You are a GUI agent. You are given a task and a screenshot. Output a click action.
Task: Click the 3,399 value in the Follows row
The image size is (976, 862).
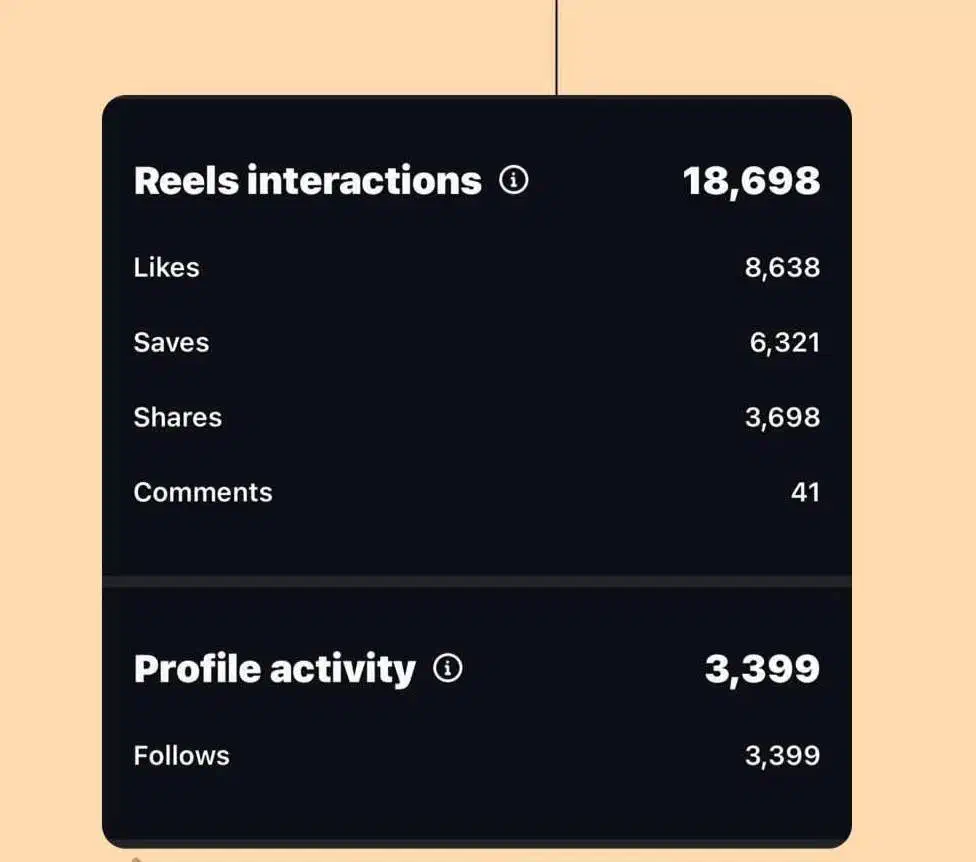click(x=782, y=755)
